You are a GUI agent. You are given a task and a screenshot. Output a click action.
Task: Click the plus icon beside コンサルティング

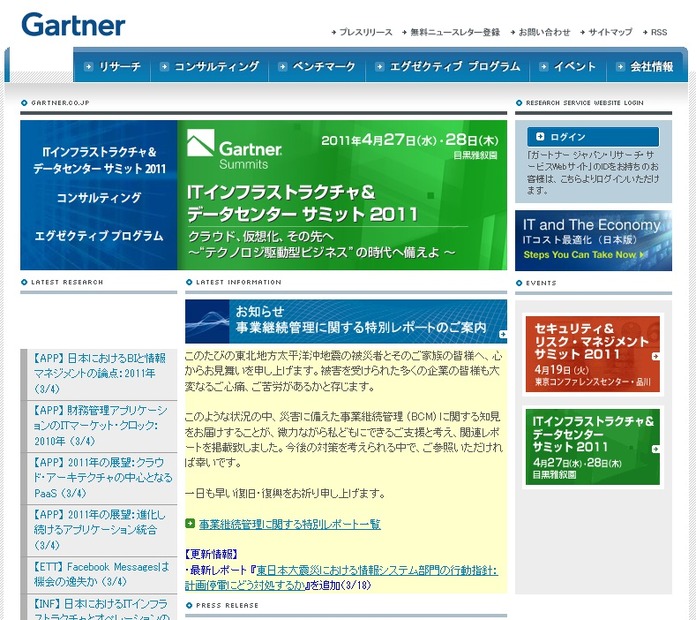(164, 67)
